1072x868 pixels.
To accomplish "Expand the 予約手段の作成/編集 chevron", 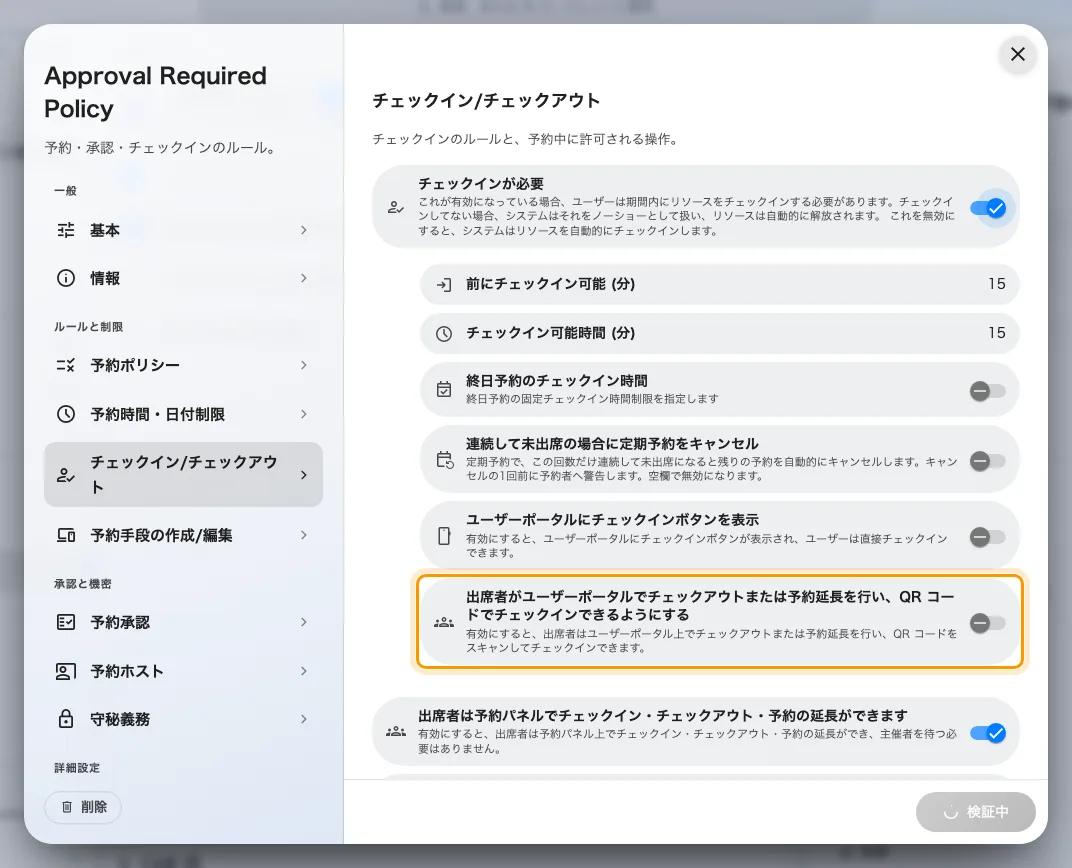I will point(304,535).
